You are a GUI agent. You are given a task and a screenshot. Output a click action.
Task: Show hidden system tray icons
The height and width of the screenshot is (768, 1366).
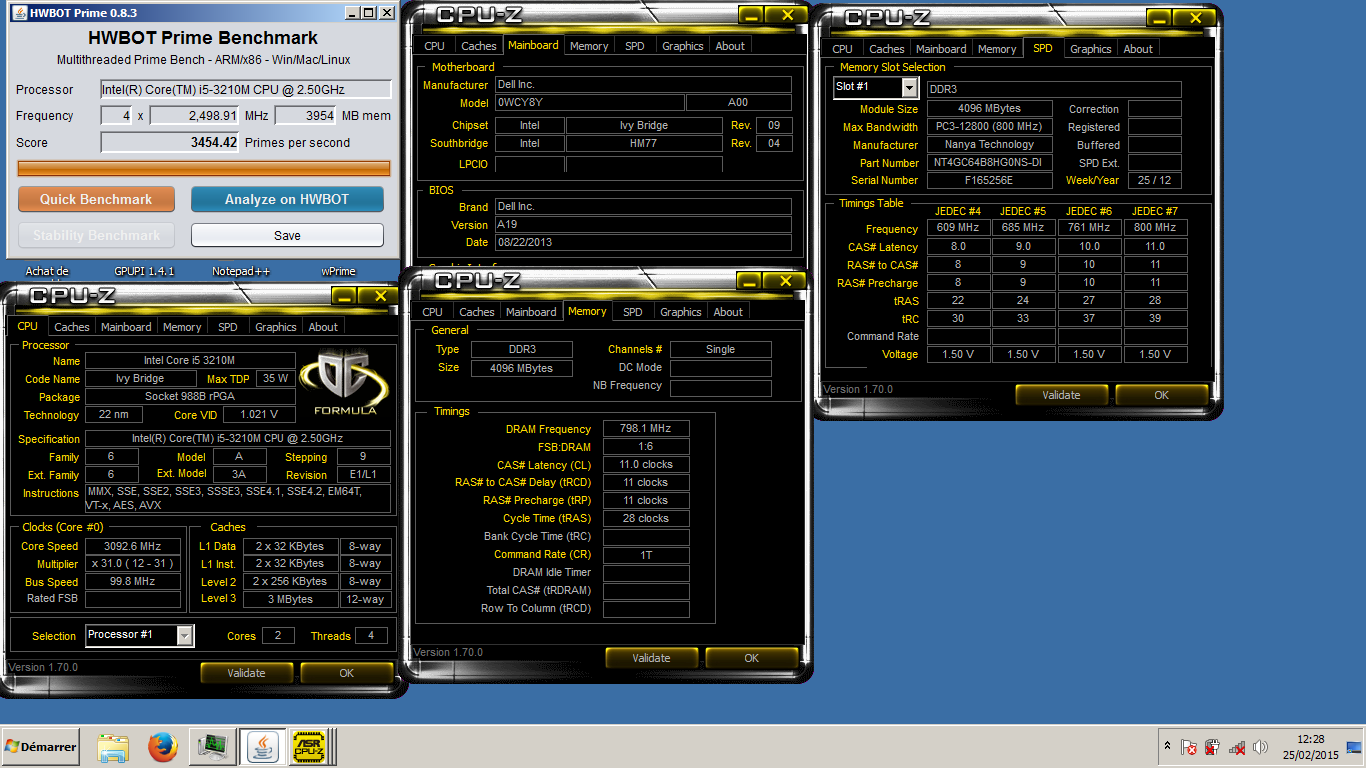click(1167, 747)
